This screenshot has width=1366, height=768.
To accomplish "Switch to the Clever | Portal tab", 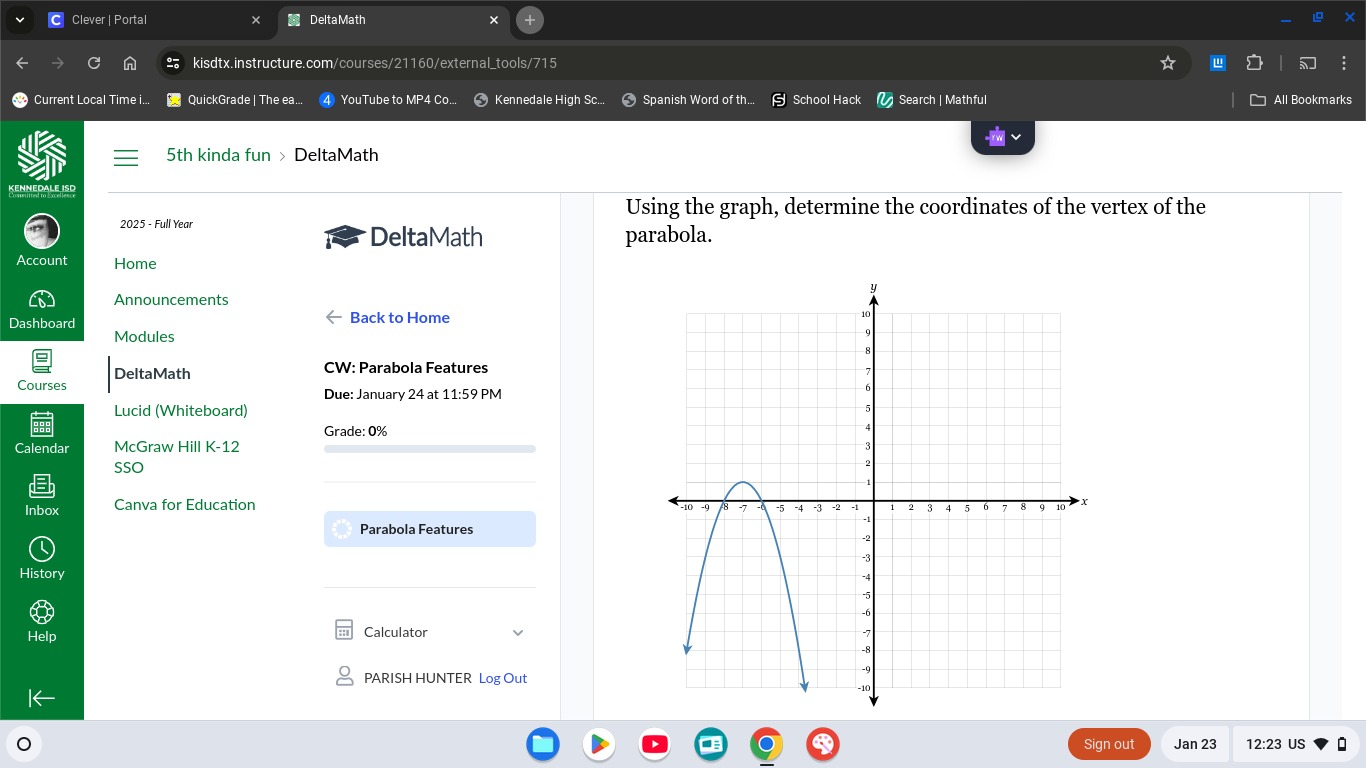I will pos(155,20).
